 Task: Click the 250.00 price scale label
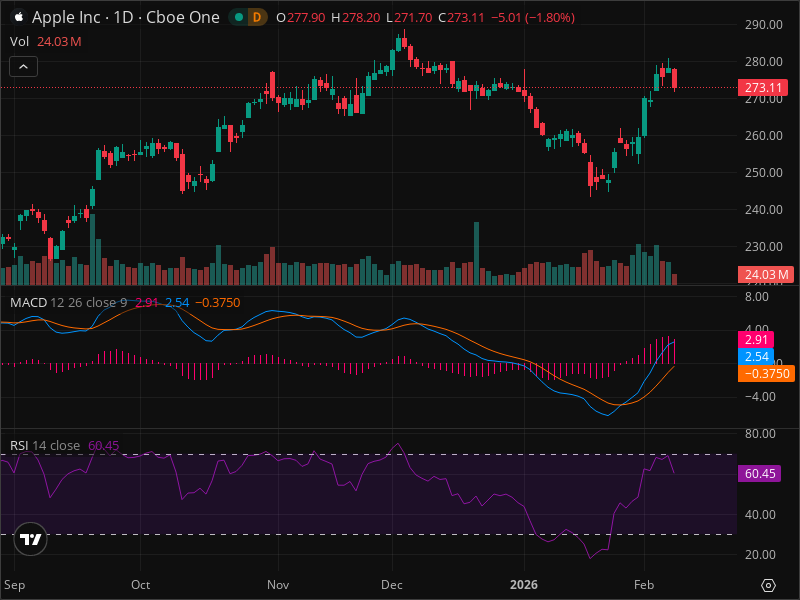(x=763, y=172)
